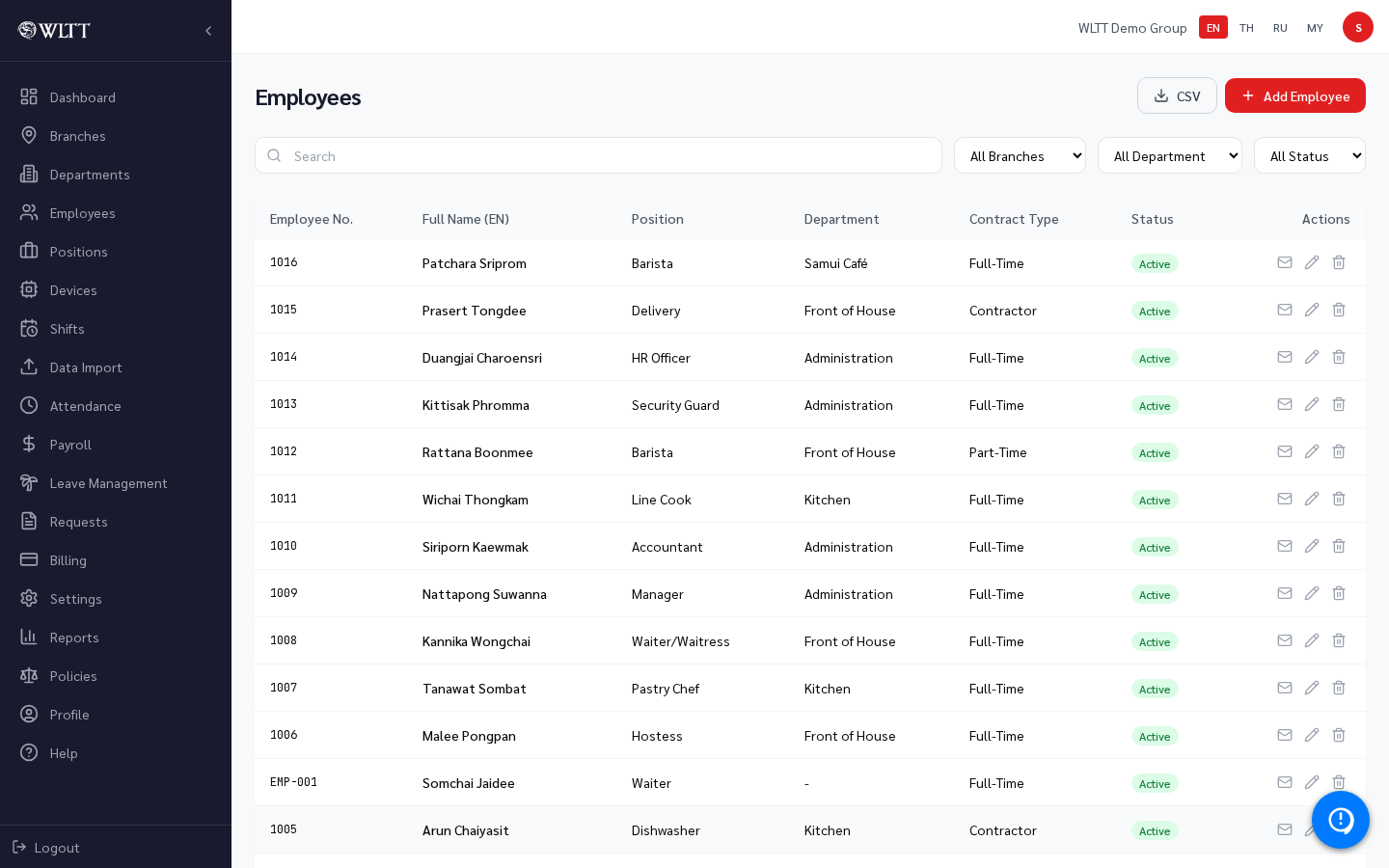Edit Prasert Tongdee's employee record
Image resolution: width=1389 pixels, height=868 pixels.
click(1312, 310)
